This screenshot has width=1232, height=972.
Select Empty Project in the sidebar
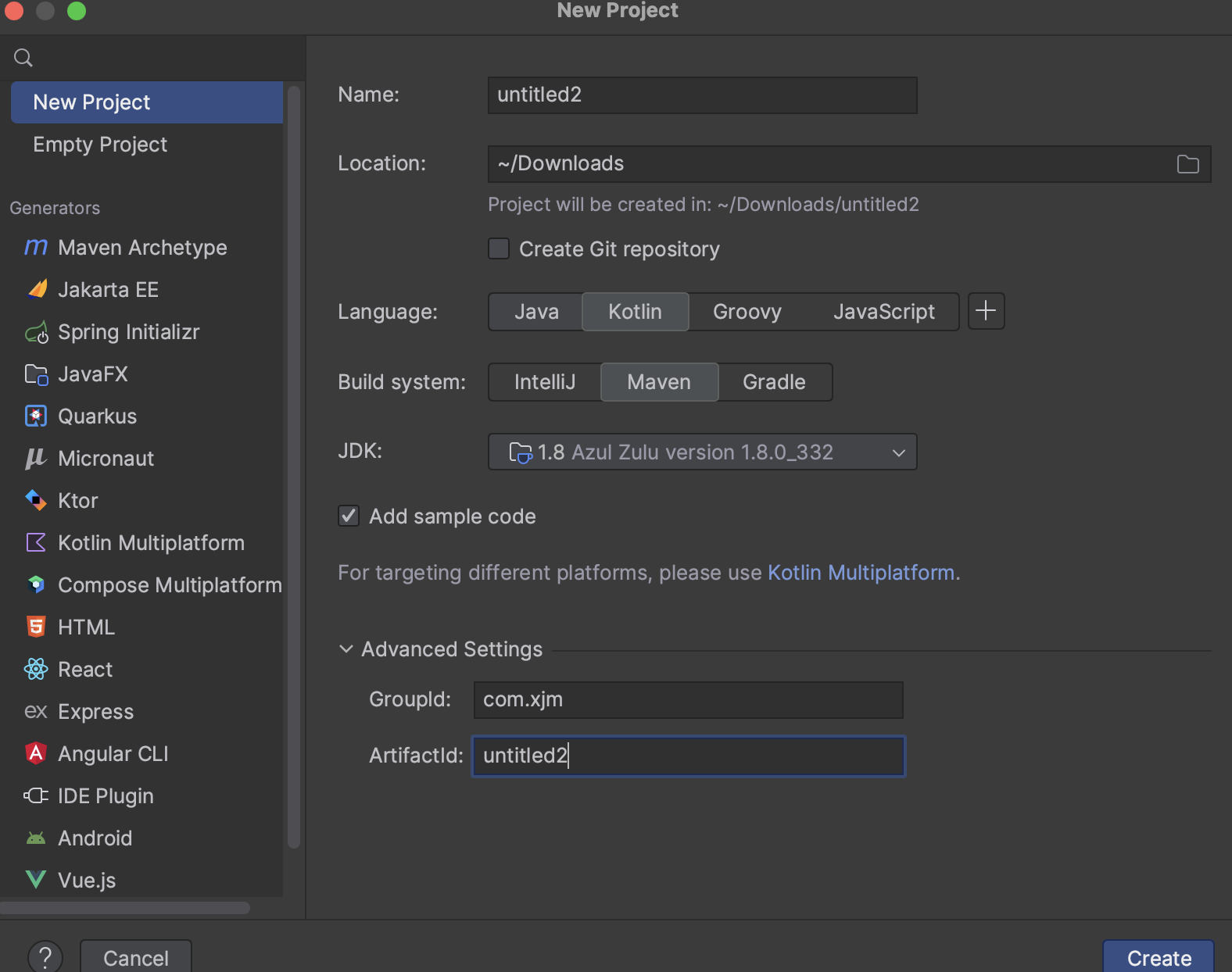click(x=147, y=145)
